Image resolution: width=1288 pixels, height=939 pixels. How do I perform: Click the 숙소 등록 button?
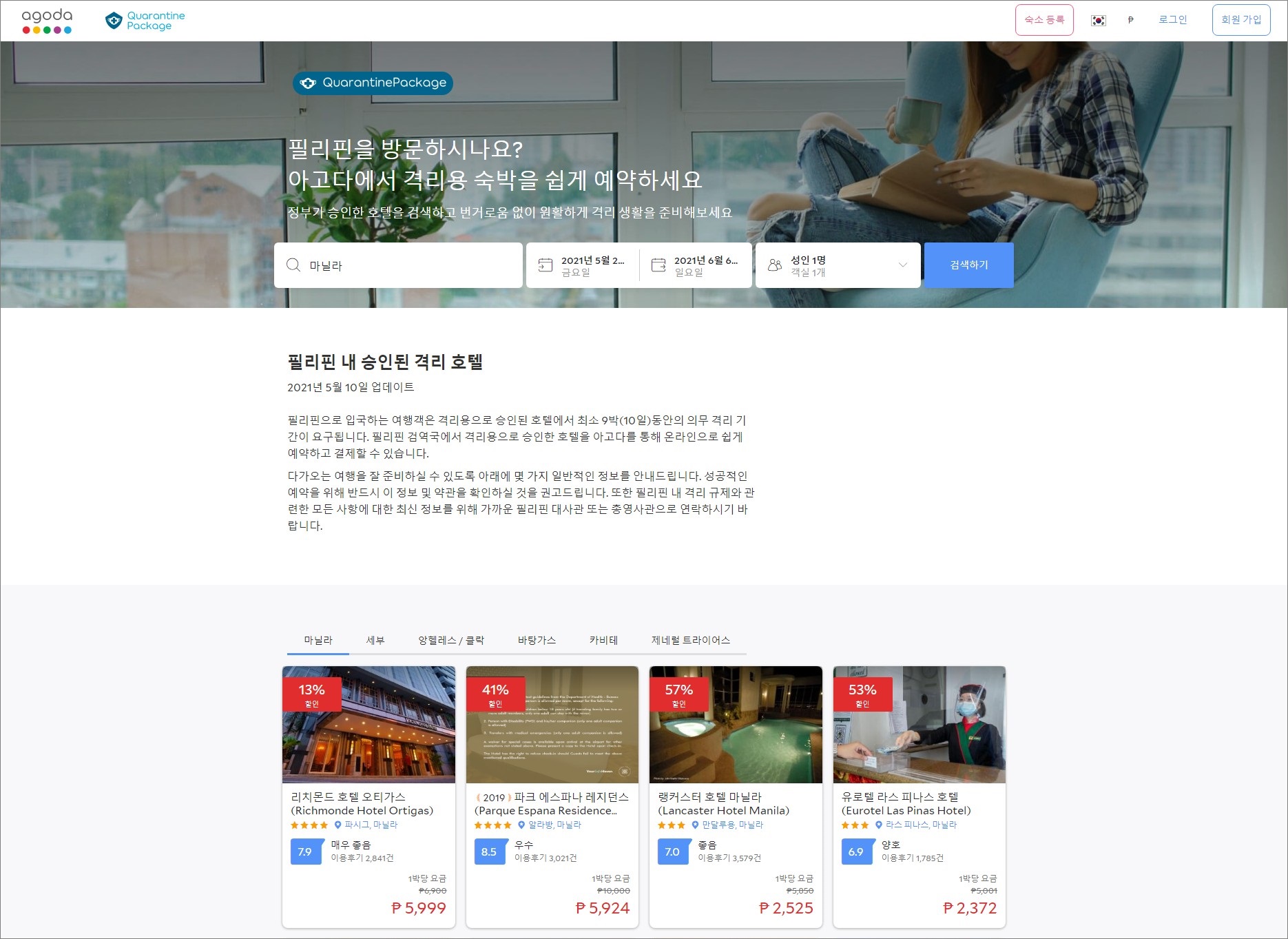1044,20
